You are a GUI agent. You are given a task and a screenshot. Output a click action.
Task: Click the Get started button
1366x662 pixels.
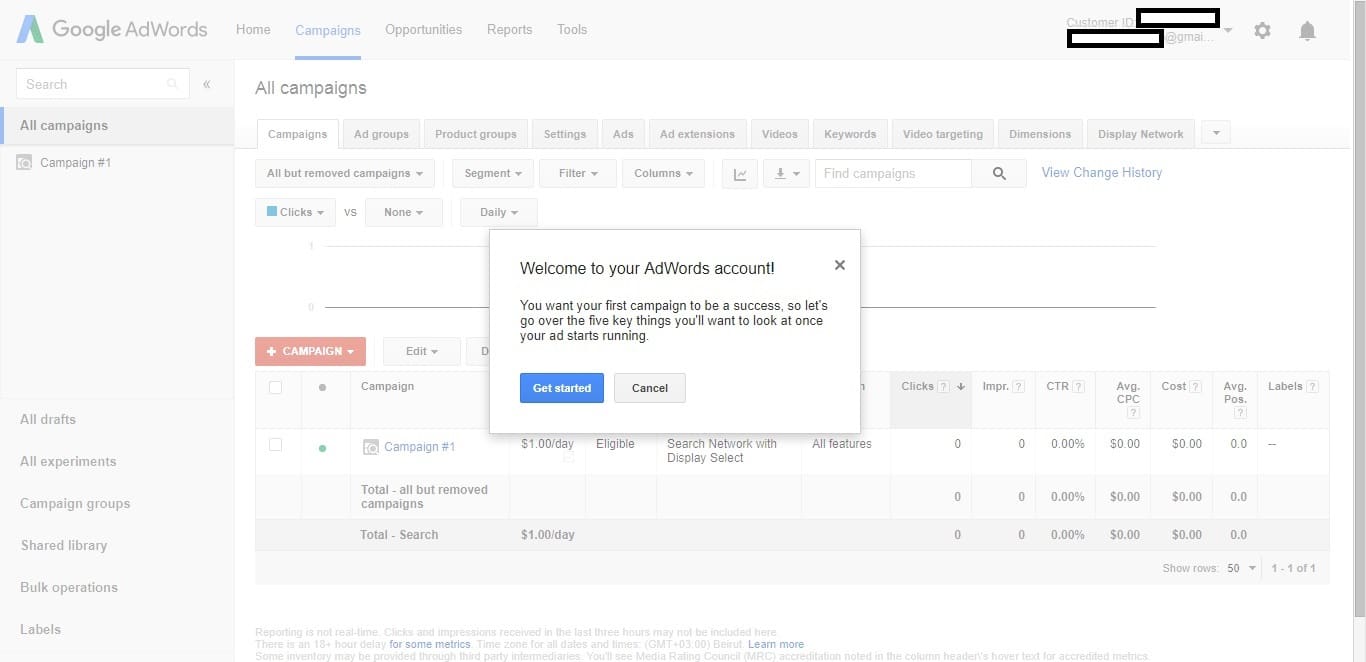[x=562, y=388]
